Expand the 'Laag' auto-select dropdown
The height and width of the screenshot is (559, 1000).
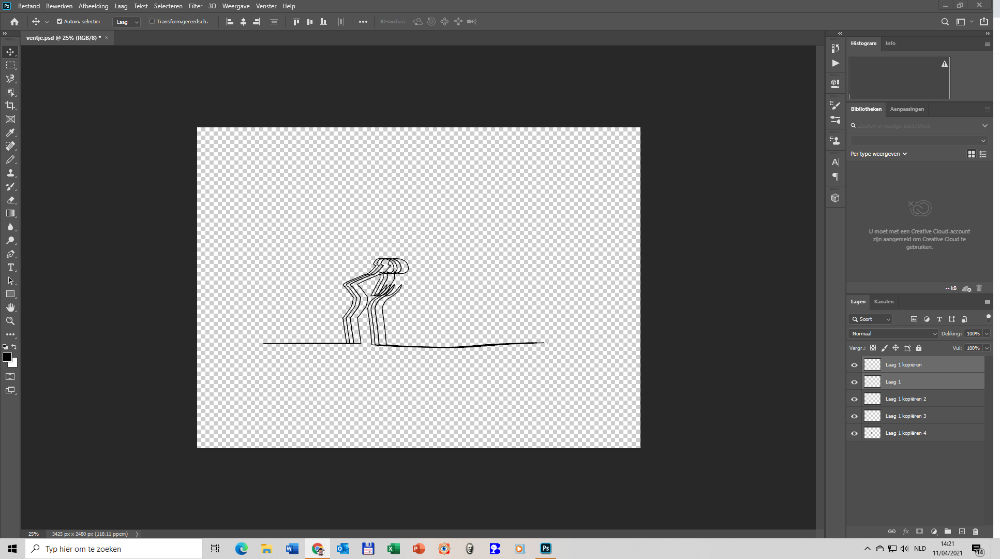(127, 21)
